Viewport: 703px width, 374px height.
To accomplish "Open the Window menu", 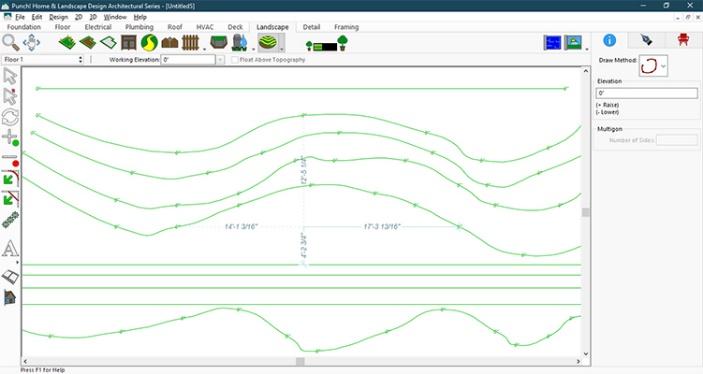I will (115, 17).
